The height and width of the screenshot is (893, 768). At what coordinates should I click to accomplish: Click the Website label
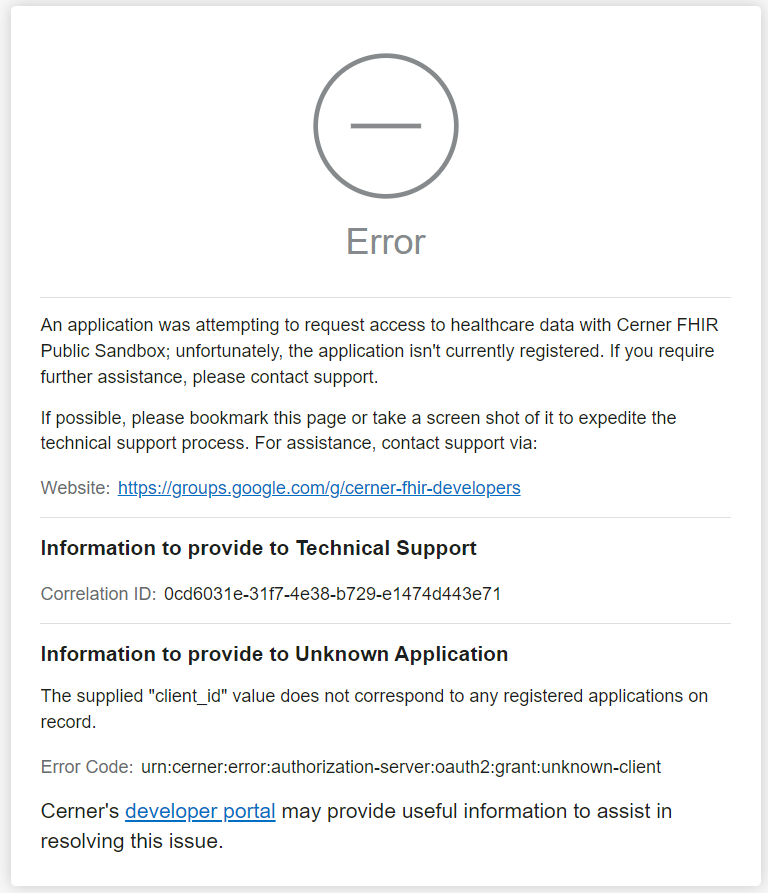(x=75, y=488)
